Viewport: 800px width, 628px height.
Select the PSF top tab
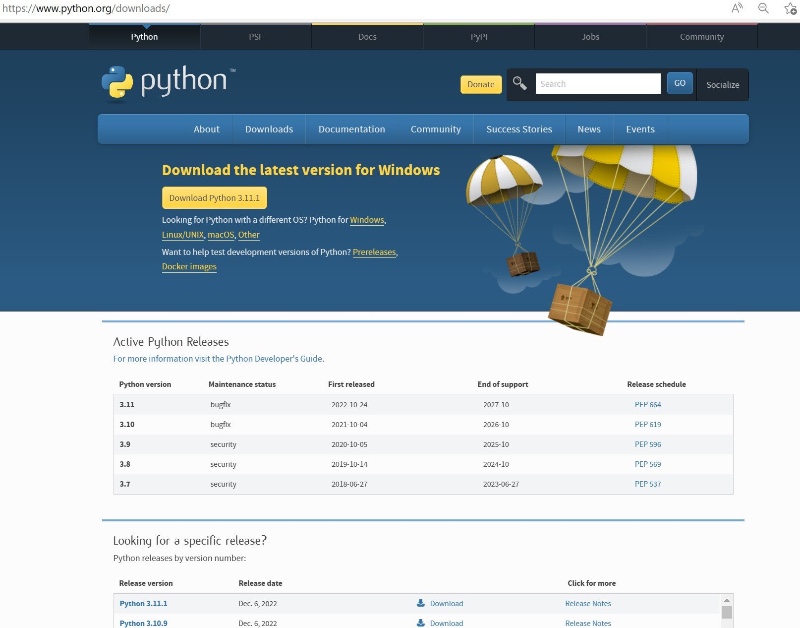256,37
